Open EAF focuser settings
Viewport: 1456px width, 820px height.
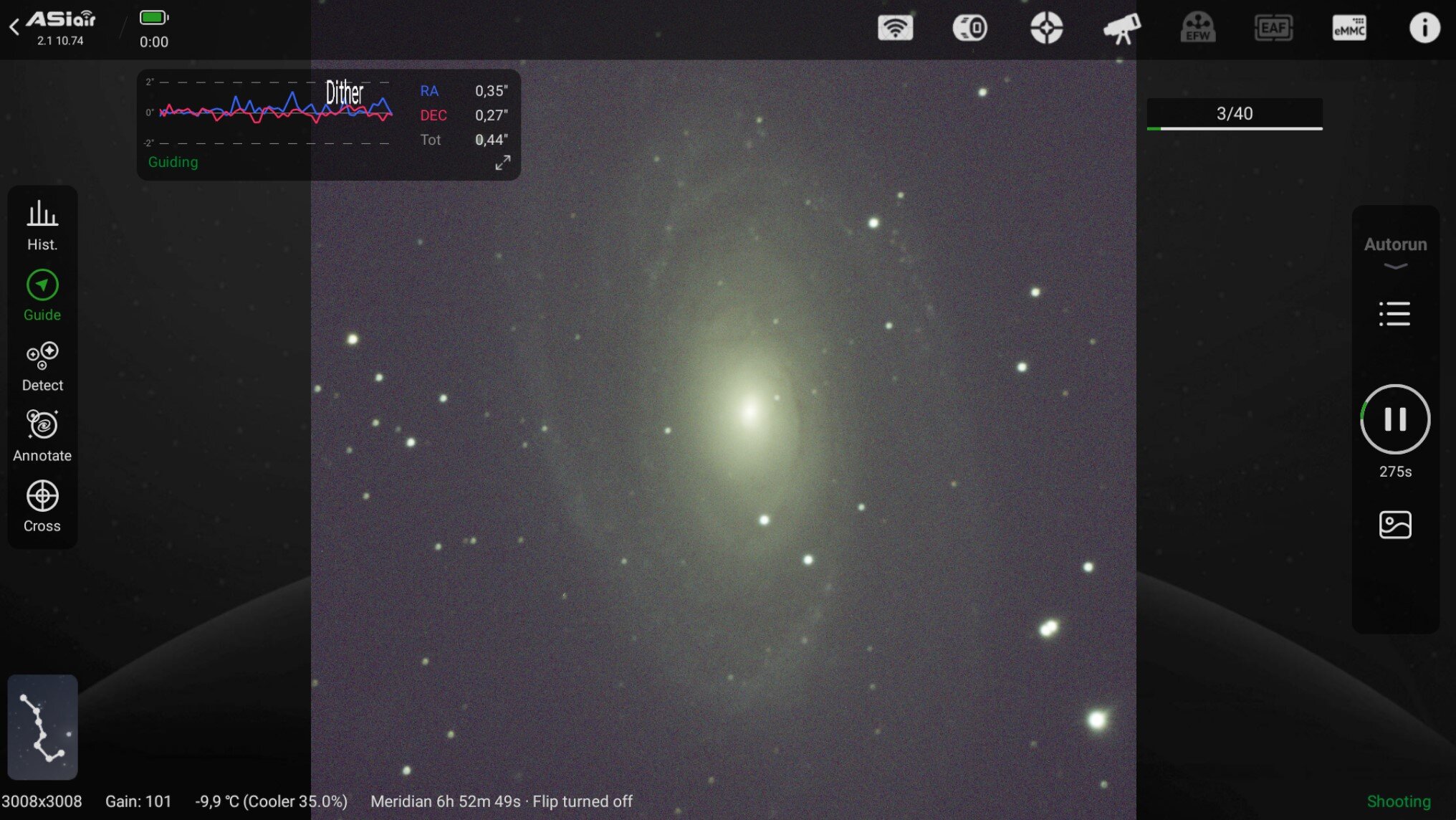[1273, 28]
